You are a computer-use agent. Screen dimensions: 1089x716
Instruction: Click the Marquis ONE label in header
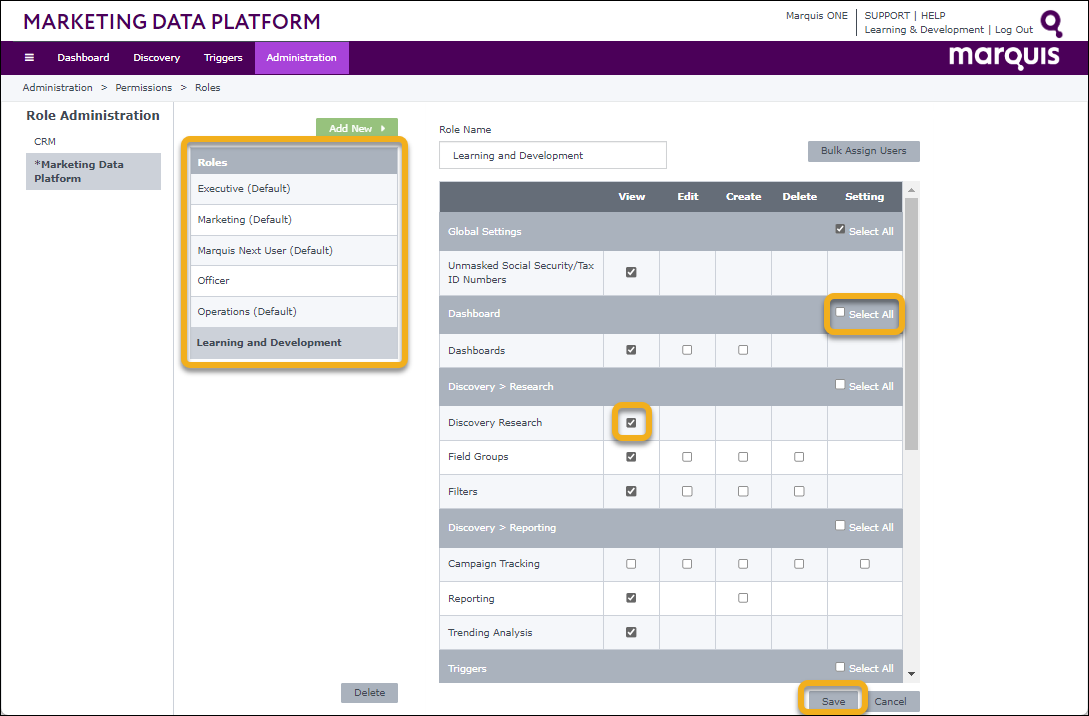817,15
